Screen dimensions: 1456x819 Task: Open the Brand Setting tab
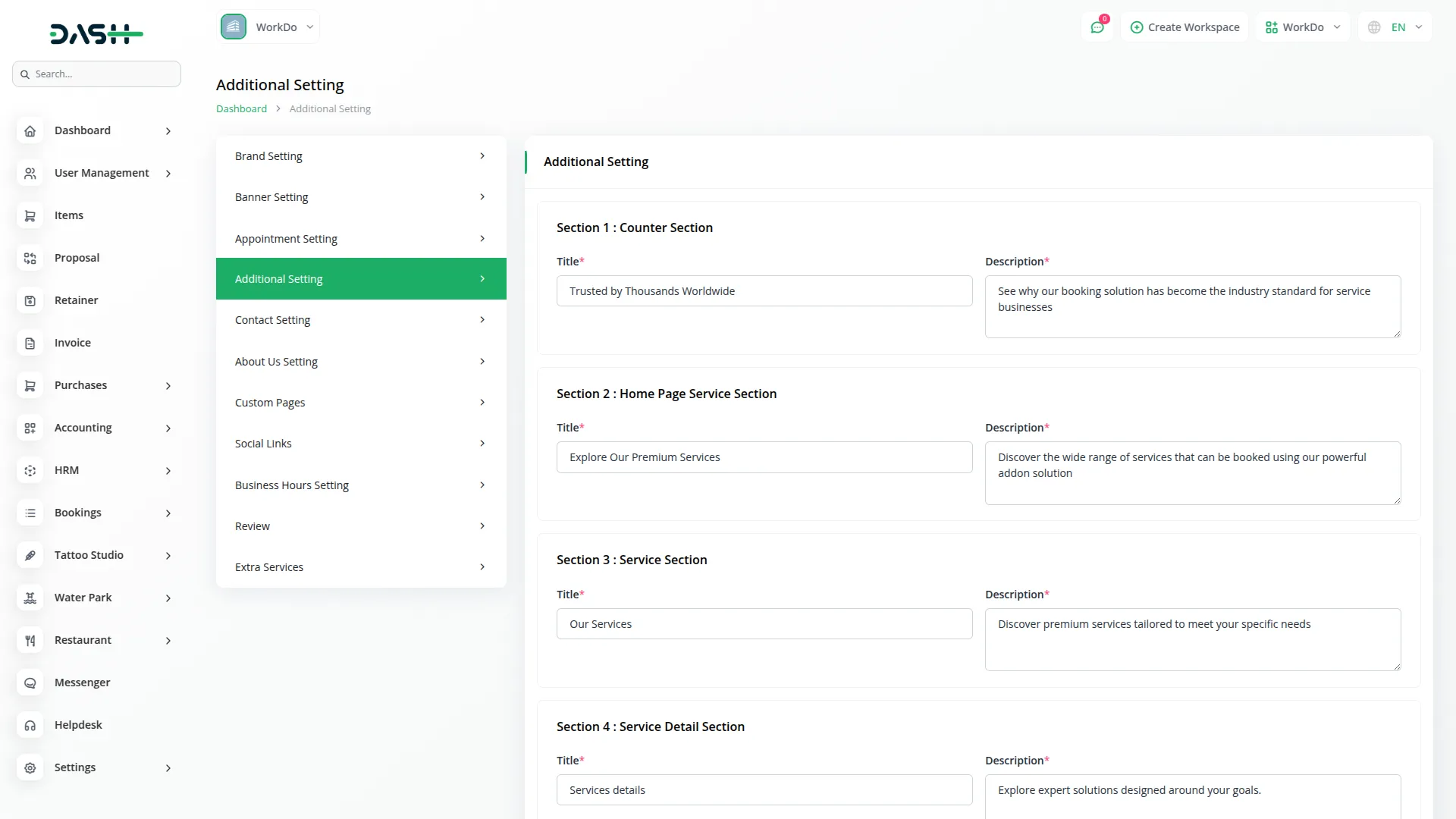(x=361, y=156)
